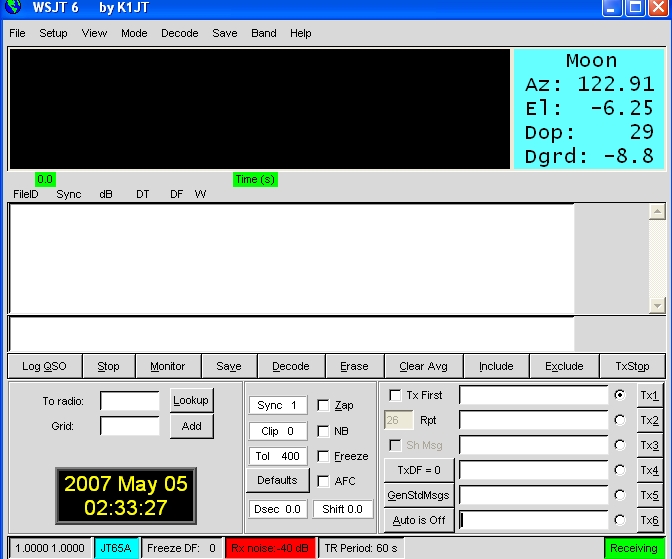
Task: Select the Tx3 radio button
Action: coord(620,445)
